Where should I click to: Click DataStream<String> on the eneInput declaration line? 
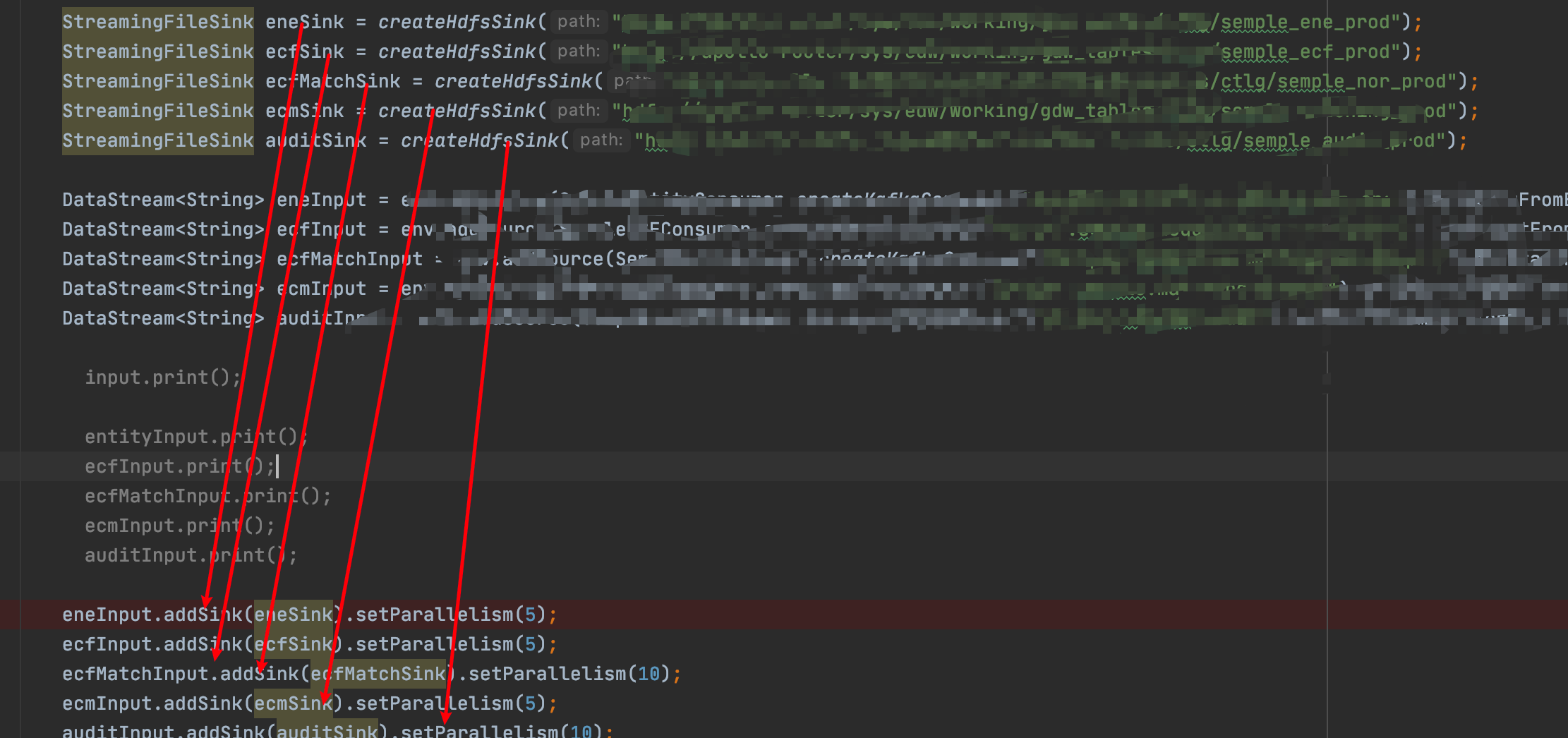(x=163, y=200)
